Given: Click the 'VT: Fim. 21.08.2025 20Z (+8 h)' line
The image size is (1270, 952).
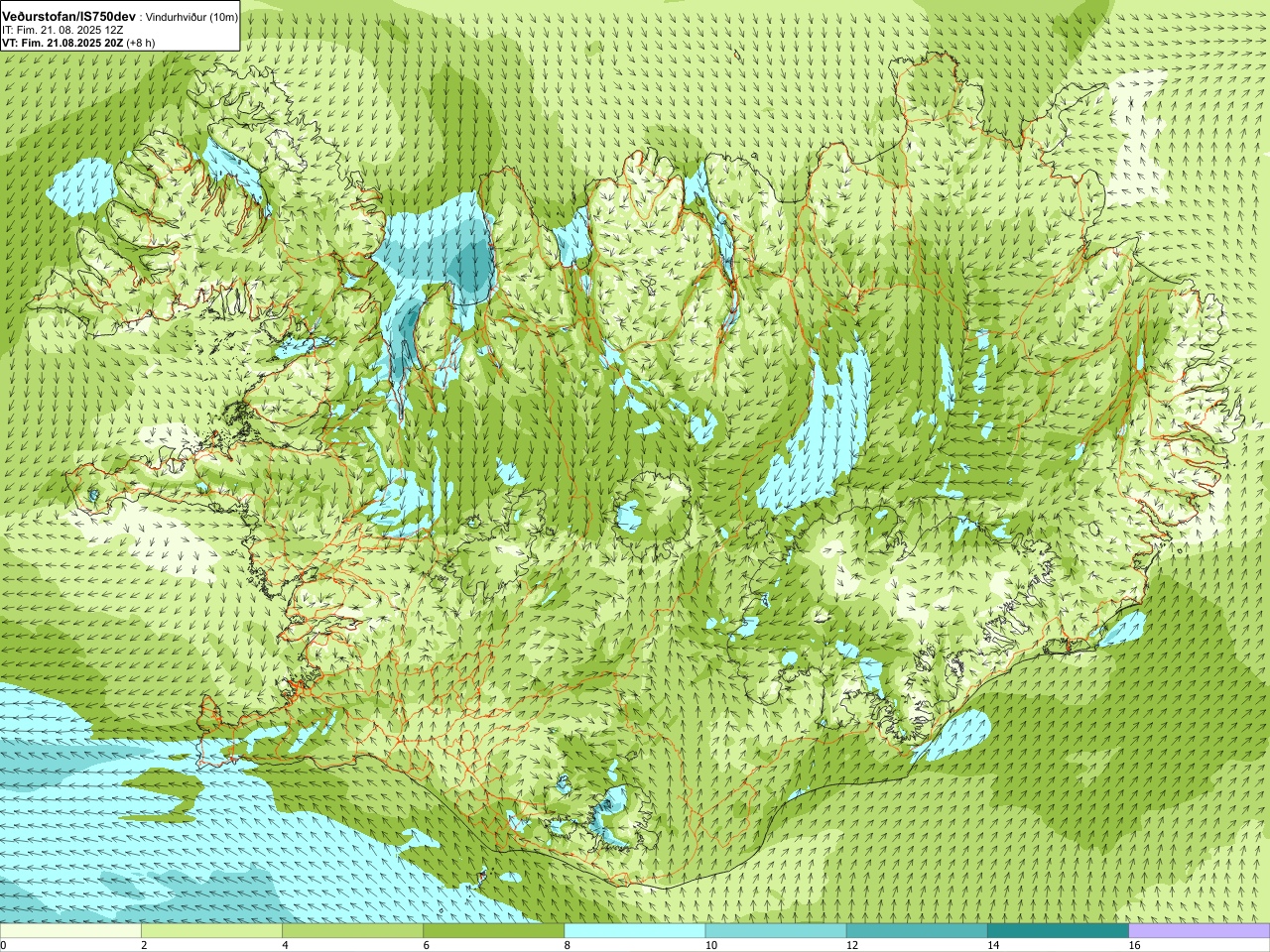Looking at the screenshot, I should point(78,44).
